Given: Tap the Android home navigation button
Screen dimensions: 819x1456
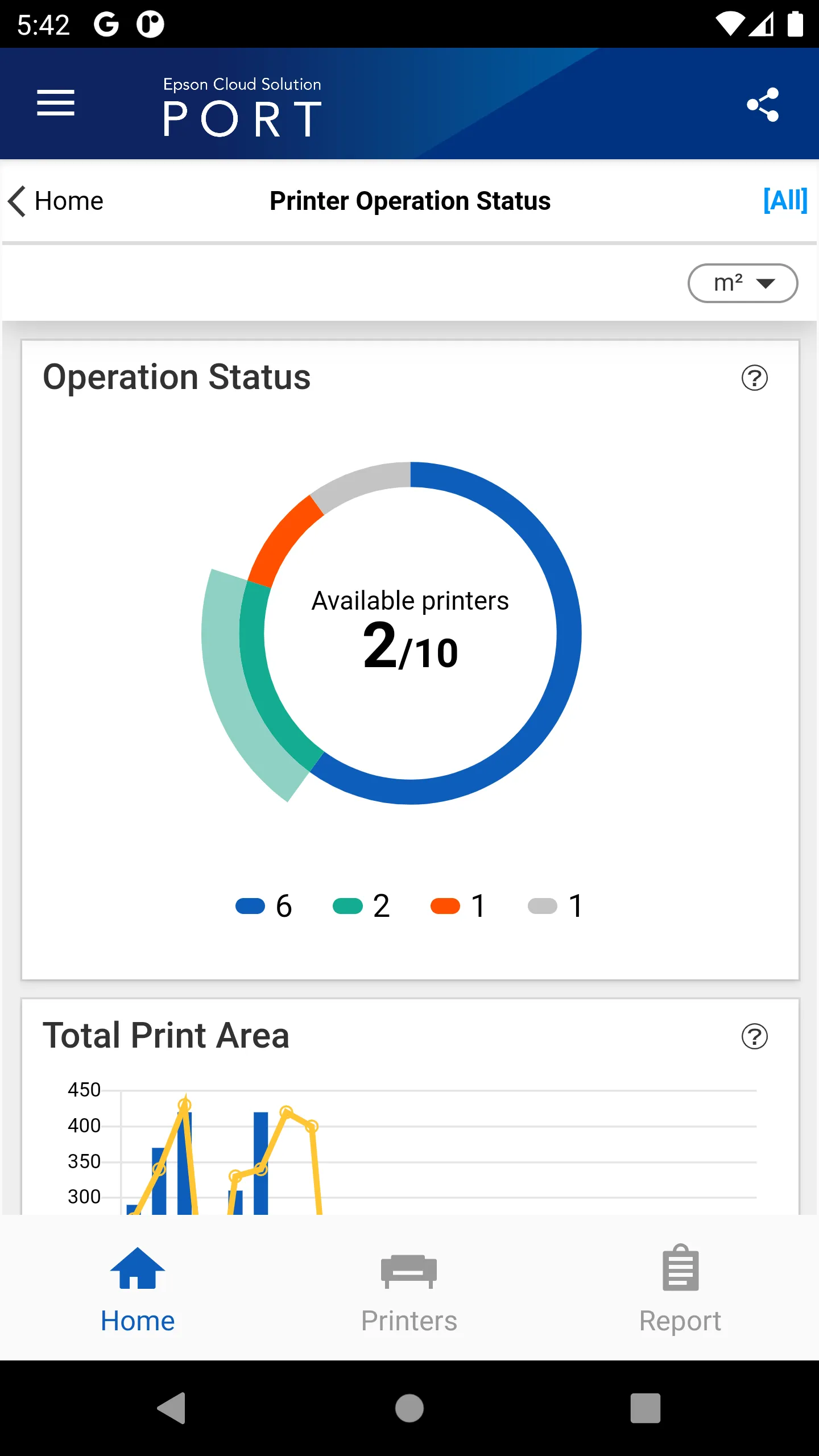Looking at the screenshot, I should (409, 1408).
